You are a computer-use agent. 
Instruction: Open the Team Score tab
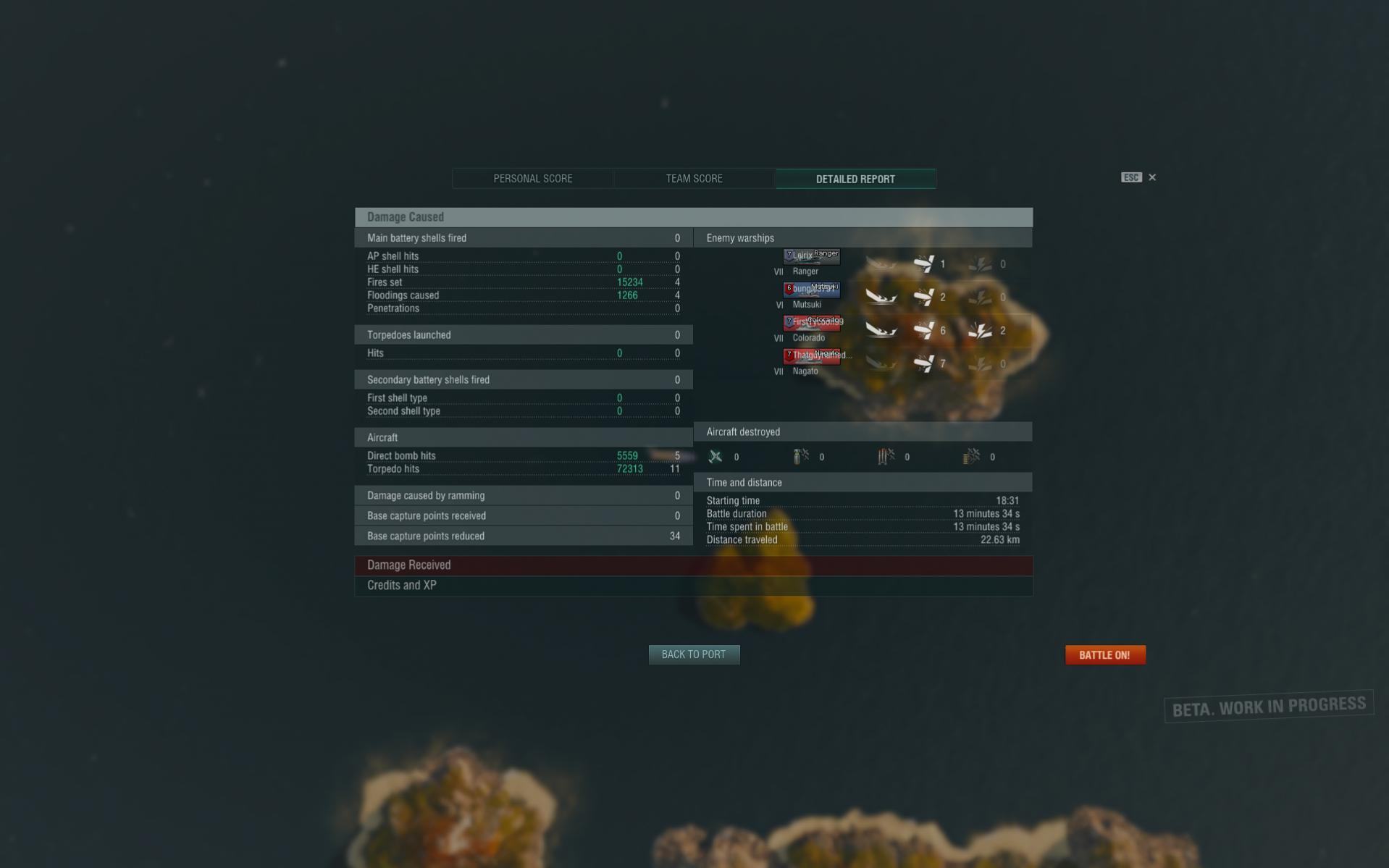[x=694, y=179]
